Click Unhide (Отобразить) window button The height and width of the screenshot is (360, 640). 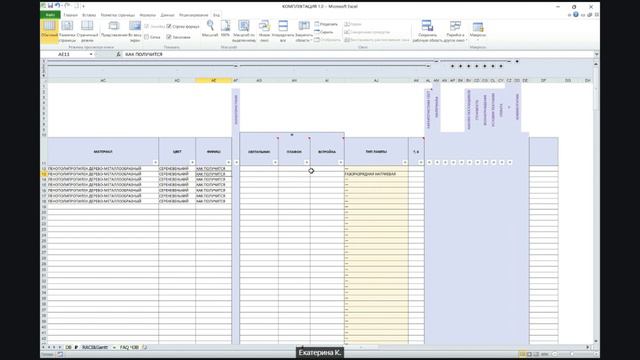pos(327,40)
